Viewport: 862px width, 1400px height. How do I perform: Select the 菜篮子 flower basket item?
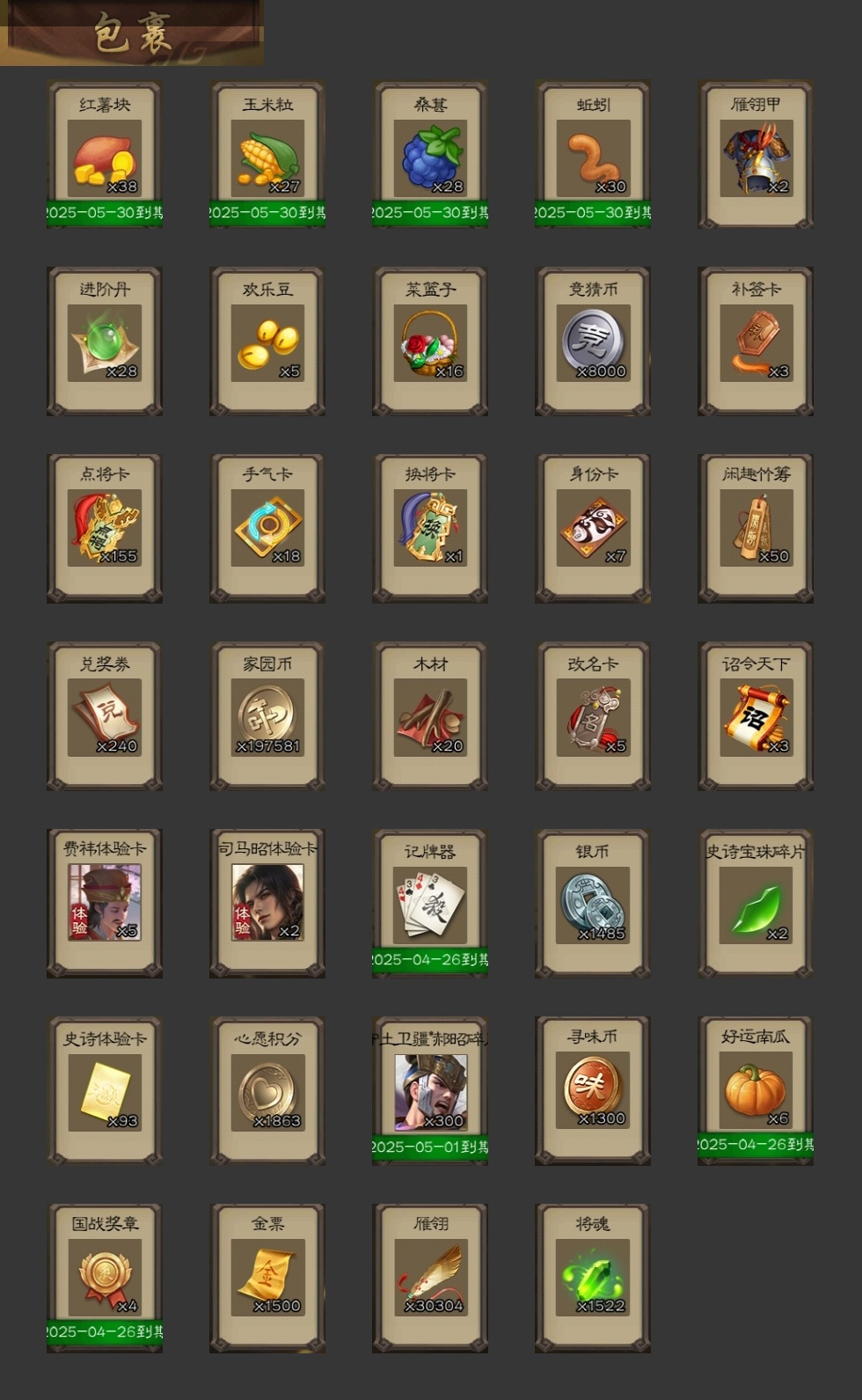[430, 341]
